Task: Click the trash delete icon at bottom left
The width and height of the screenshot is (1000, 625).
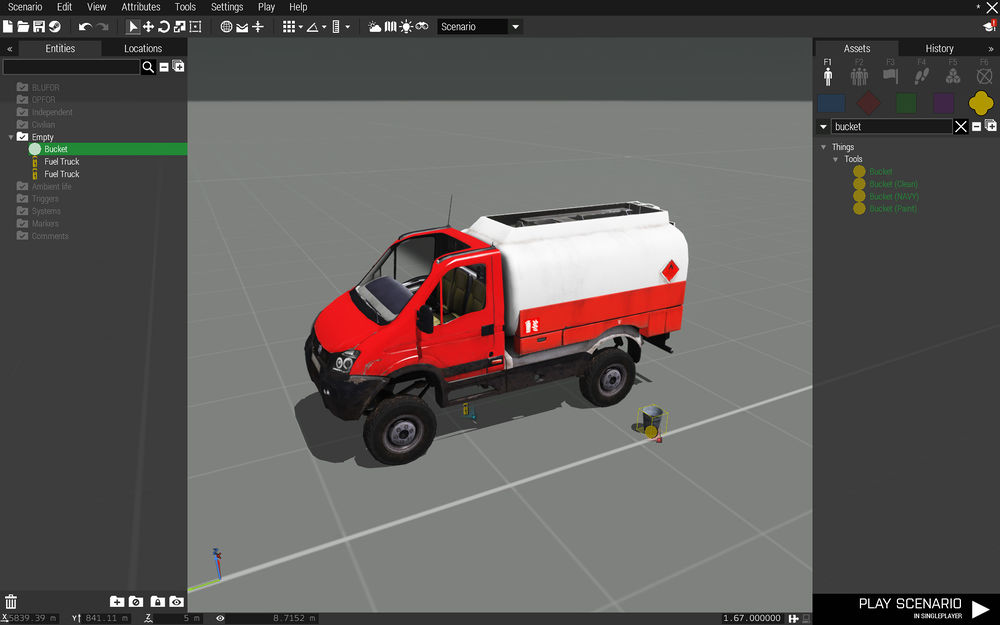Action: pos(10,601)
